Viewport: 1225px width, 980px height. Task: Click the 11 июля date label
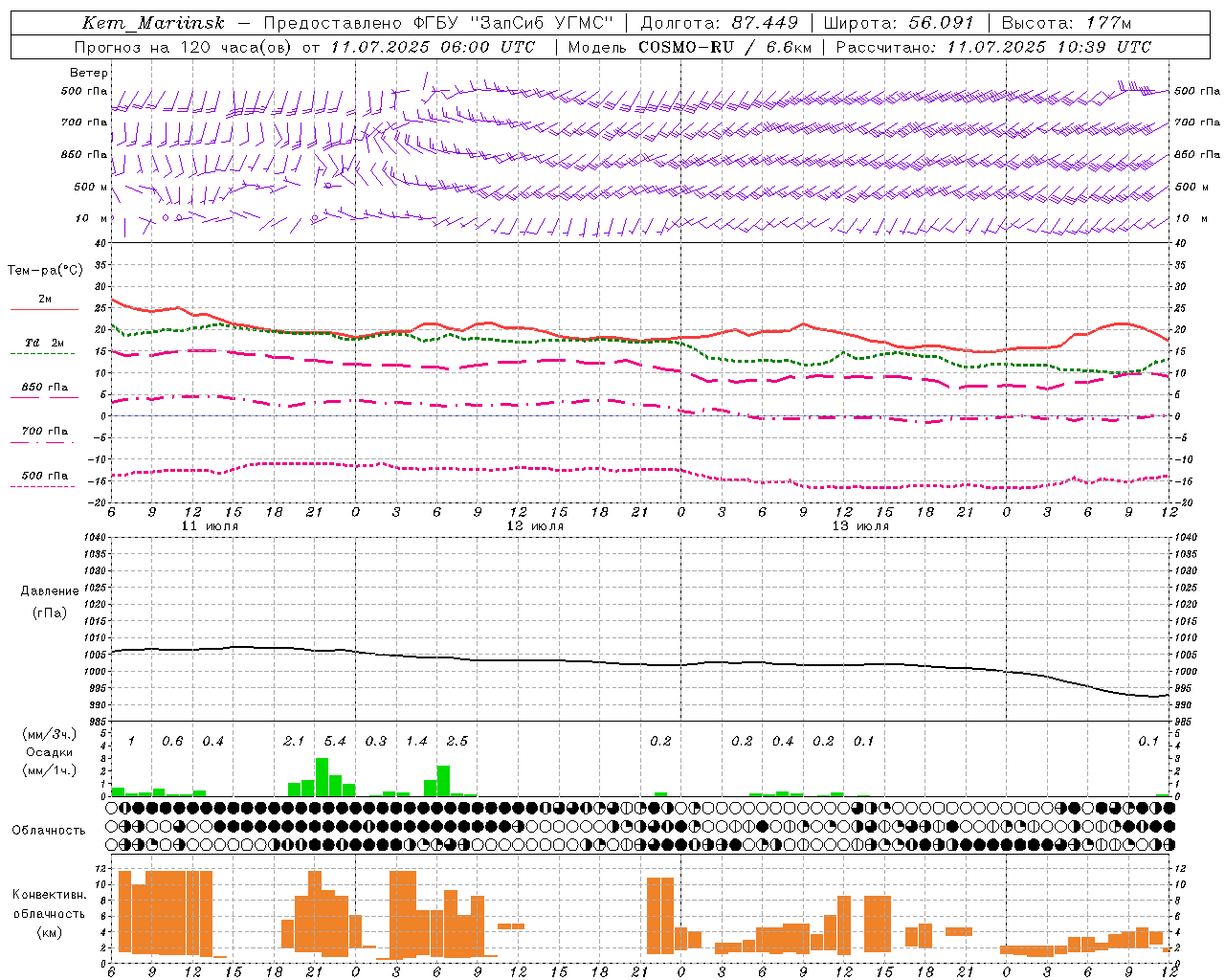[x=210, y=526]
